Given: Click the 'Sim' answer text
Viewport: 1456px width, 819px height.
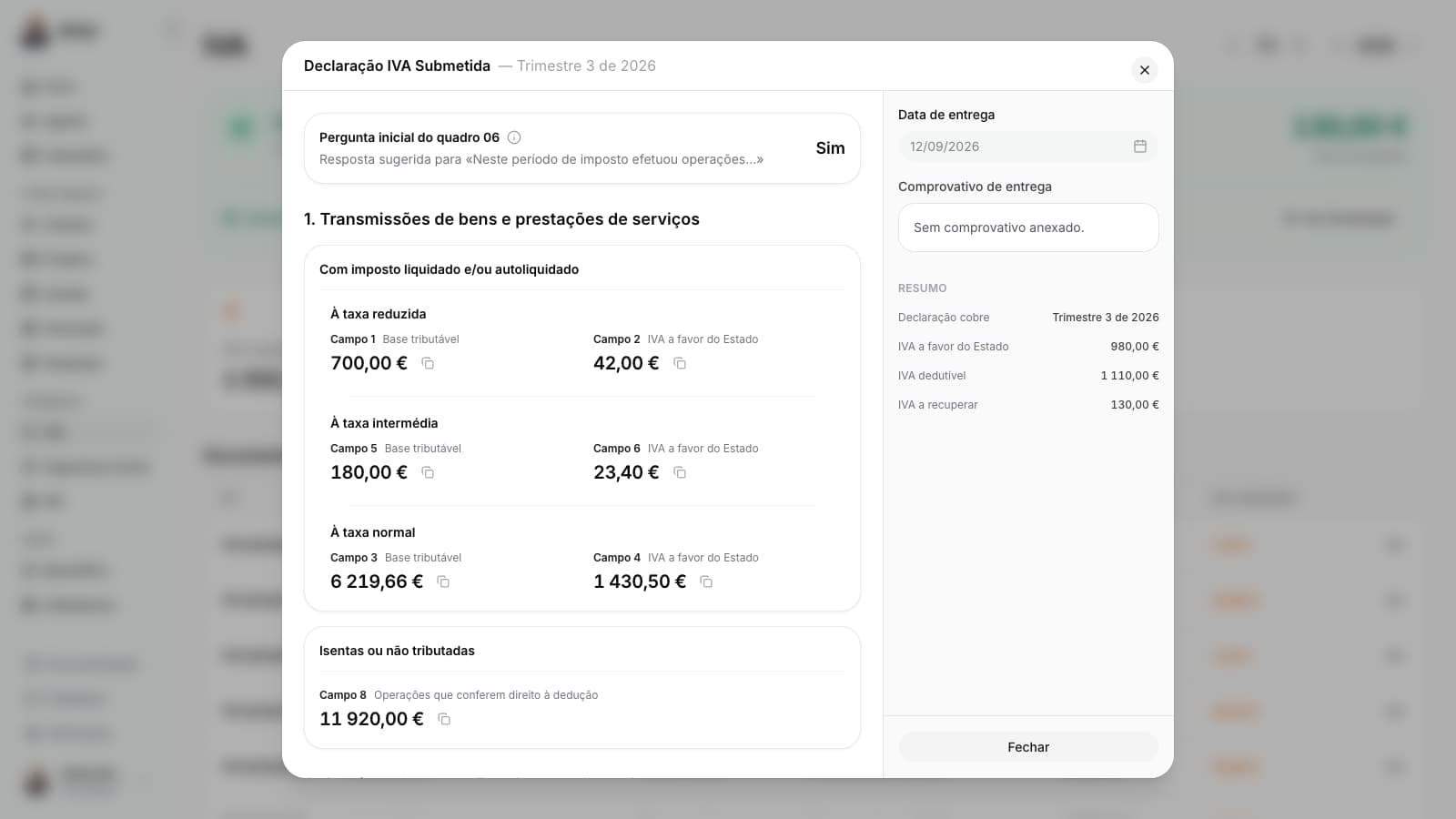Looking at the screenshot, I should [830, 148].
